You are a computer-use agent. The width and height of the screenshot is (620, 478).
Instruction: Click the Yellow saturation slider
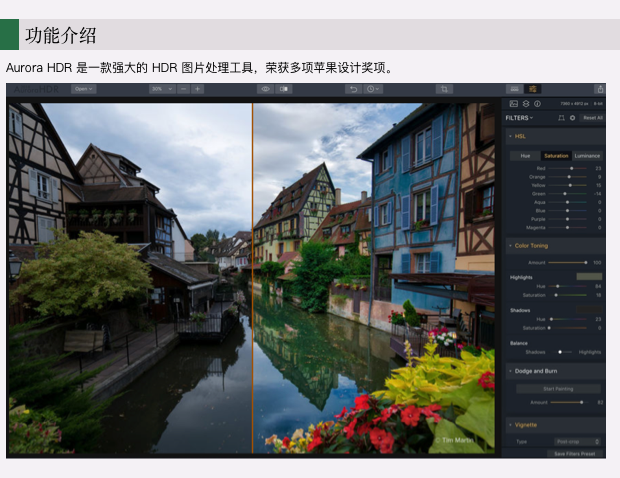click(x=567, y=185)
